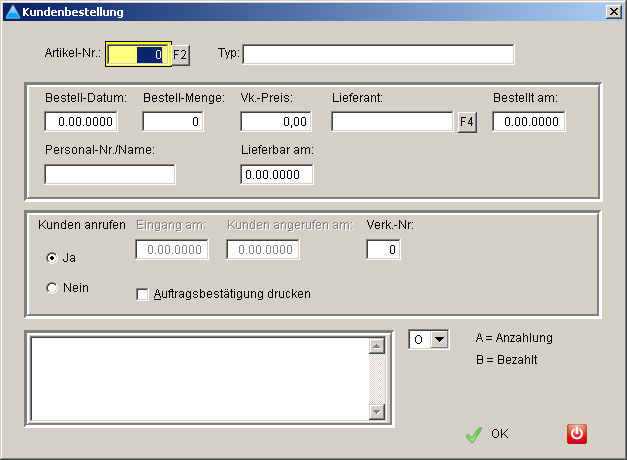
Task: Click the Personal-Nr./Name field
Action: (x=110, y=174)
